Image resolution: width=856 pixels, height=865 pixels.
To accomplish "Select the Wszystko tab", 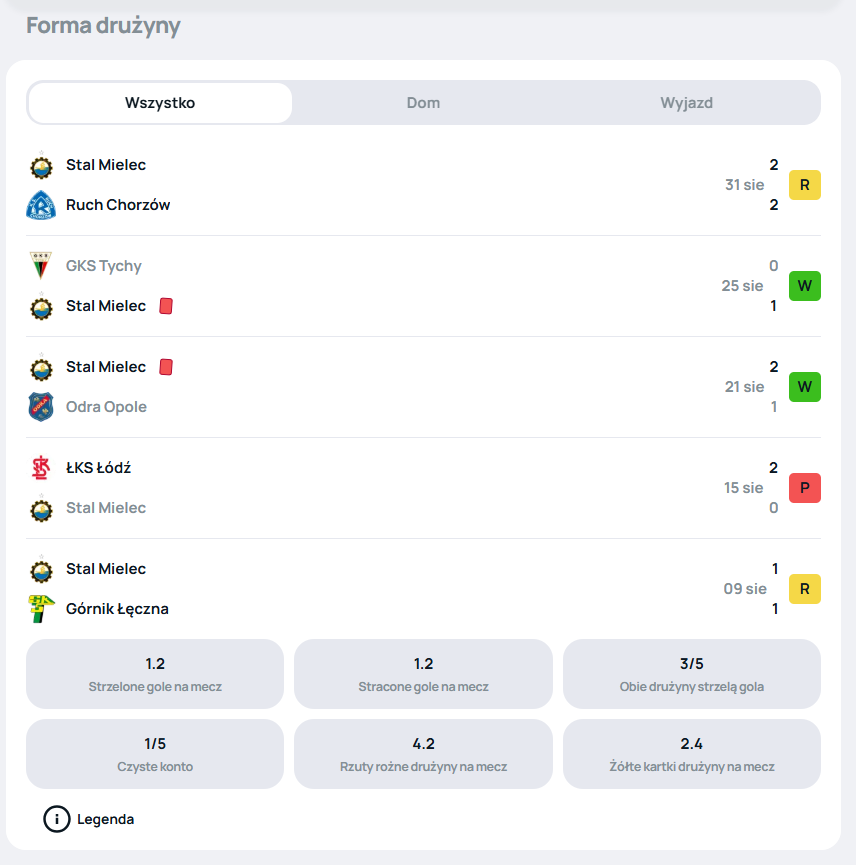I will point(160,103).
